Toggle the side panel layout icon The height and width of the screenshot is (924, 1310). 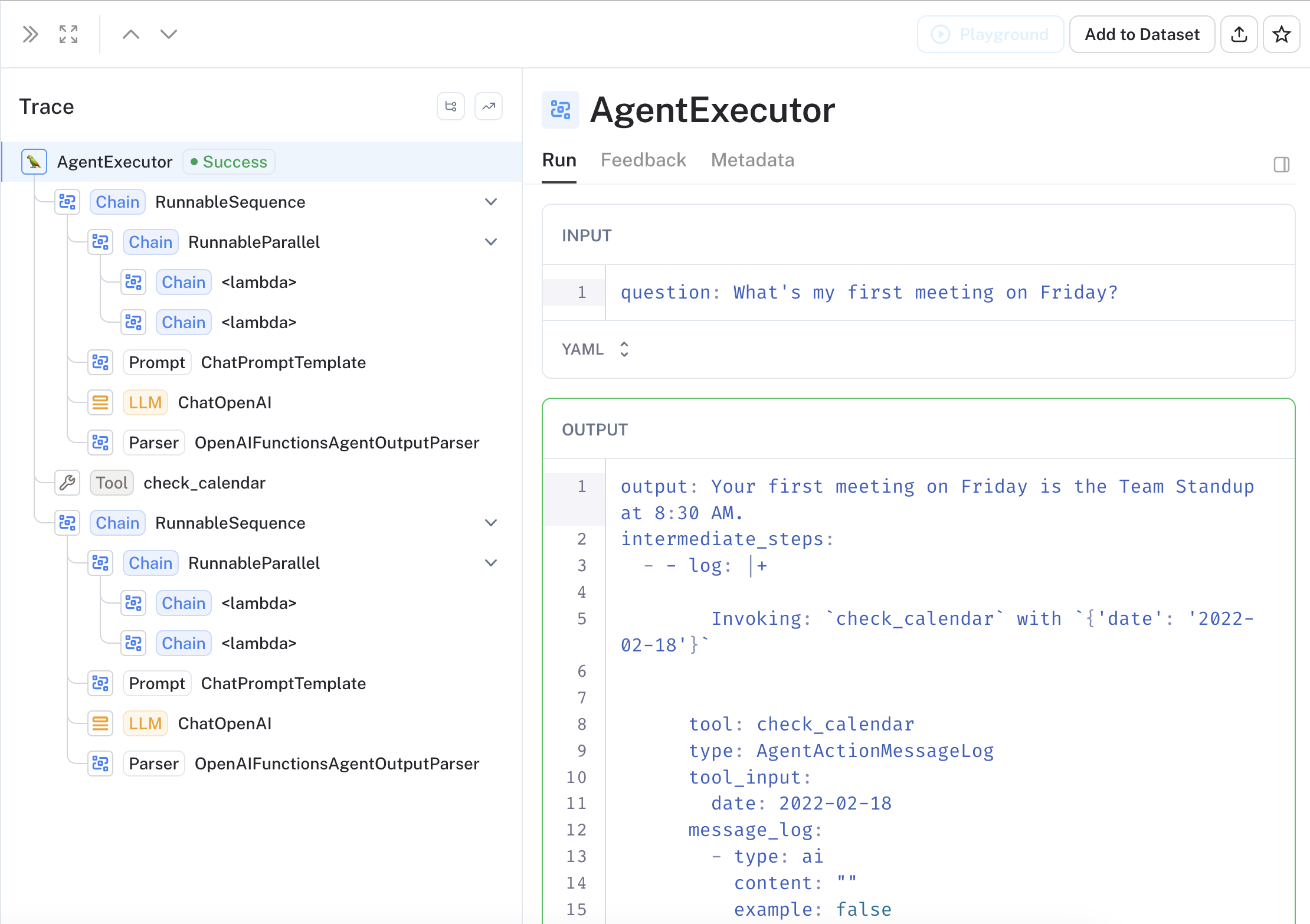tap(1281, 165)
